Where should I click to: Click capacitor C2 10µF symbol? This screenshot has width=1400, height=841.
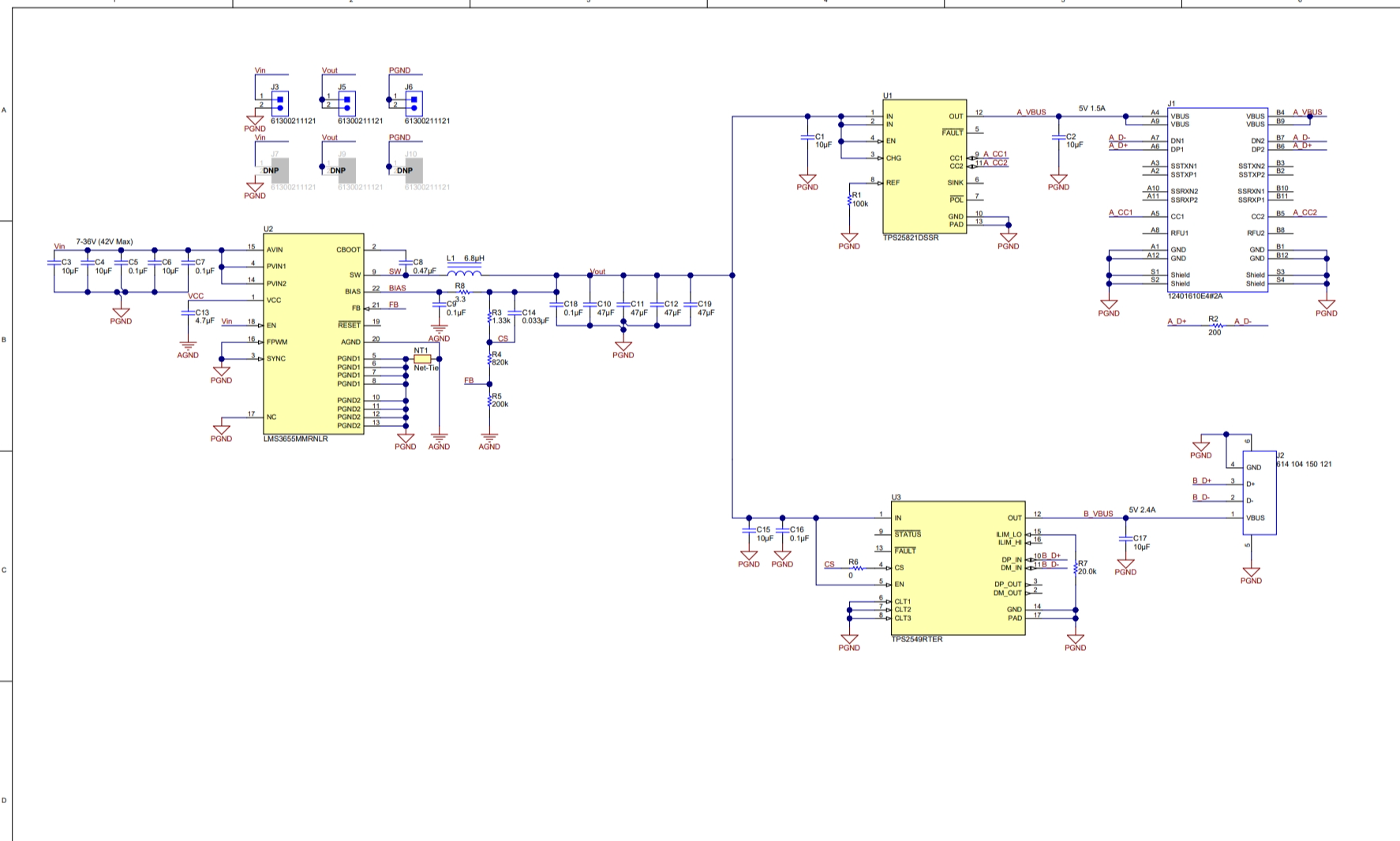pyautogui.click(x=1059, y=136)
